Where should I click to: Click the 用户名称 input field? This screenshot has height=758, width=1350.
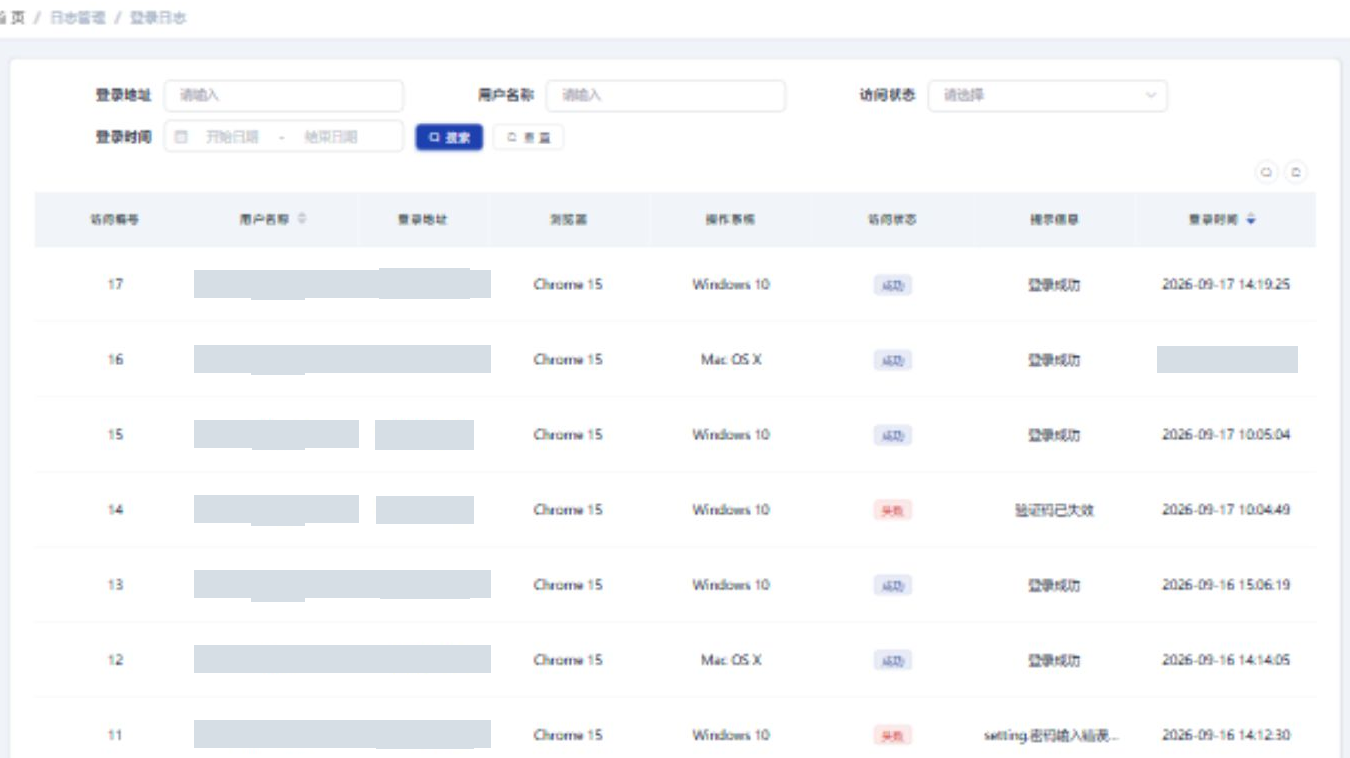[x=666, y=96]
